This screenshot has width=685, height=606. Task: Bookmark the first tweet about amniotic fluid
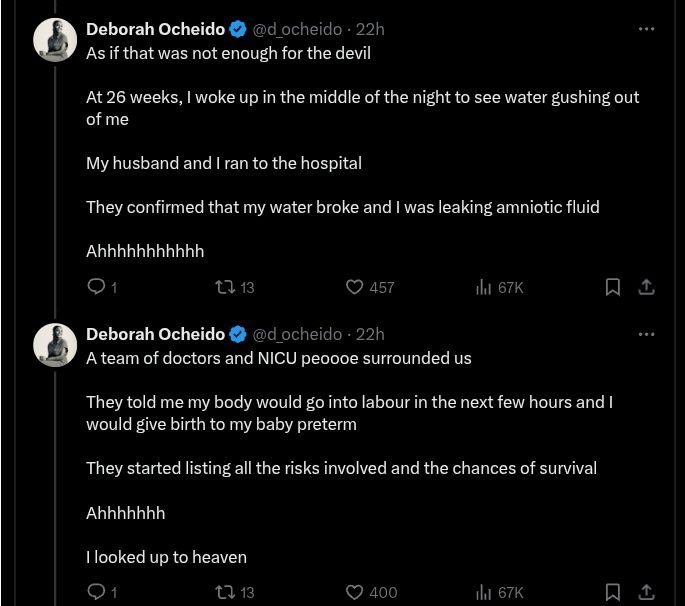coord(613,287)
